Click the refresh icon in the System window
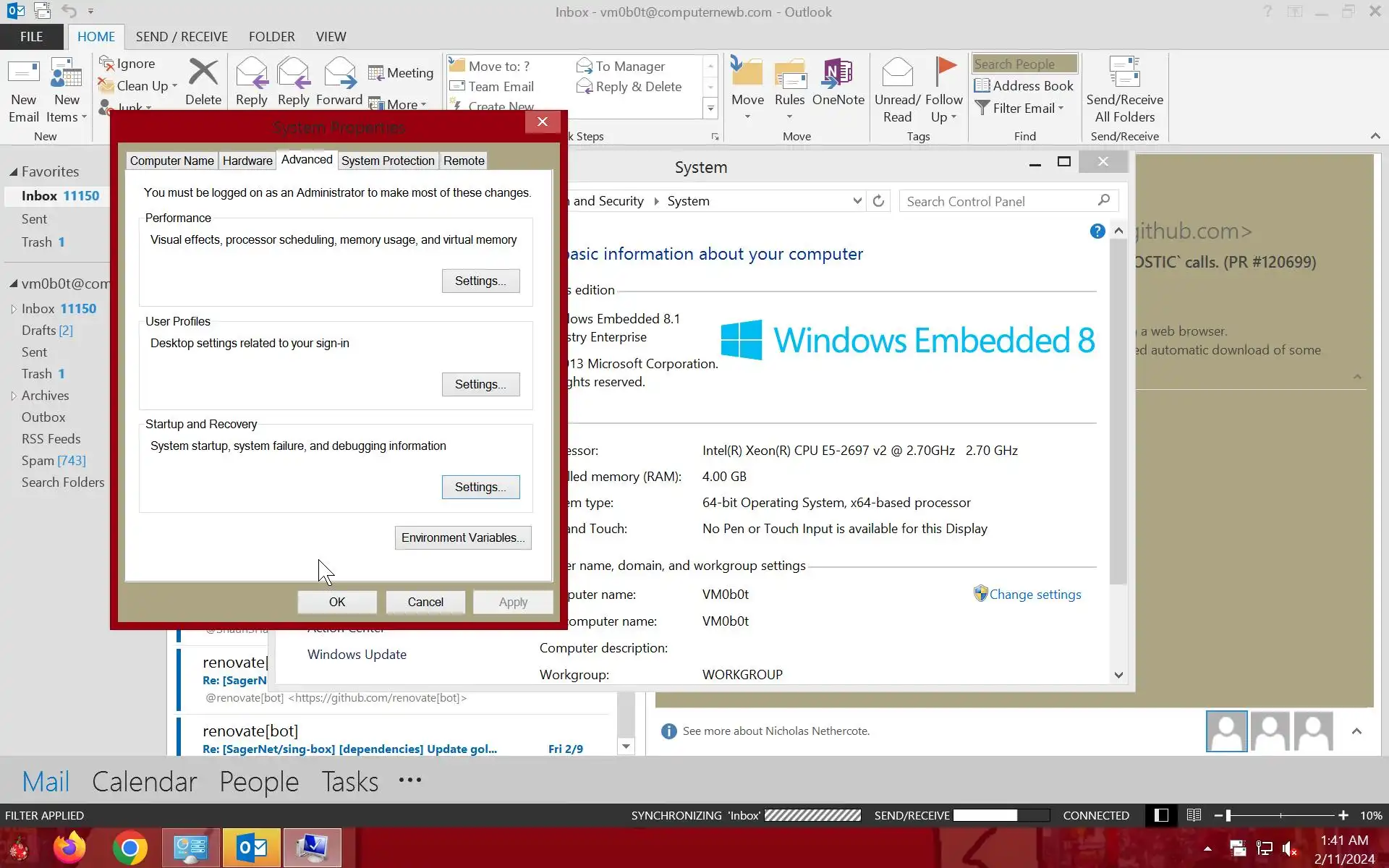The width and height of the screenshot is (1389, 868). pyautogui.click(x=878, y=201)
